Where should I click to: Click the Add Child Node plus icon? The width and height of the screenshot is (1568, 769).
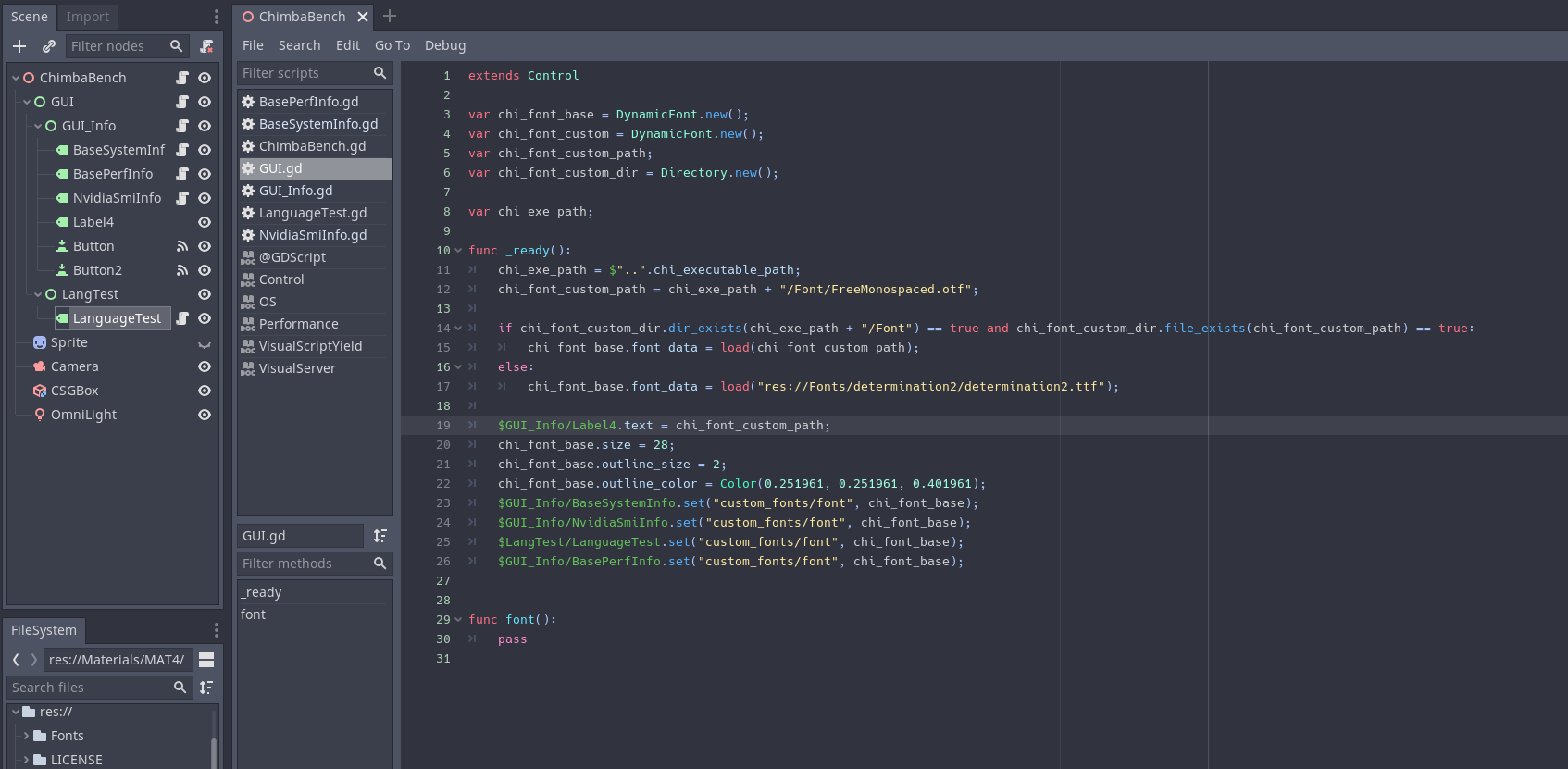(x=19, y=46)
